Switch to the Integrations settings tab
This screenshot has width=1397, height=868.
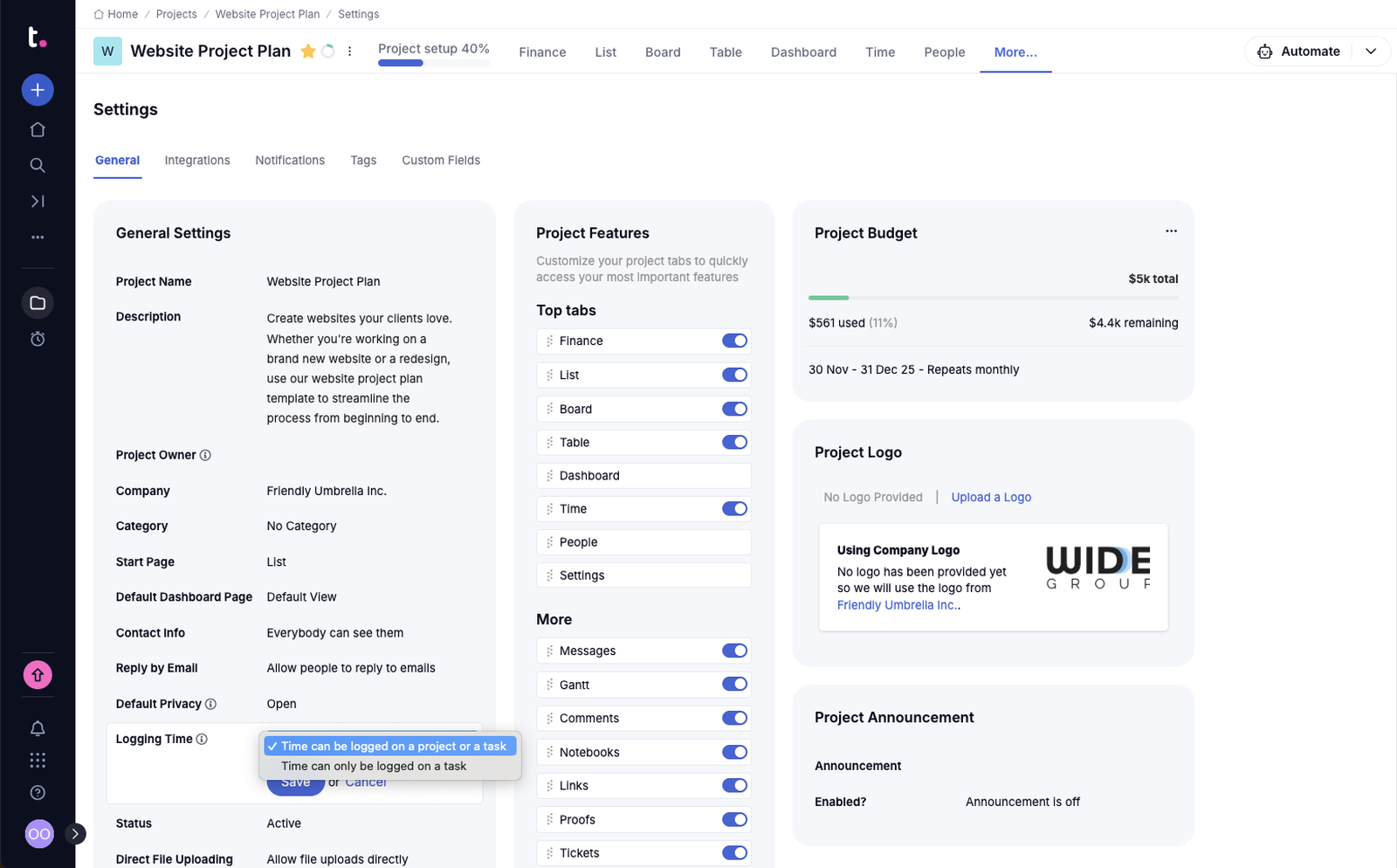coord(197,161)
